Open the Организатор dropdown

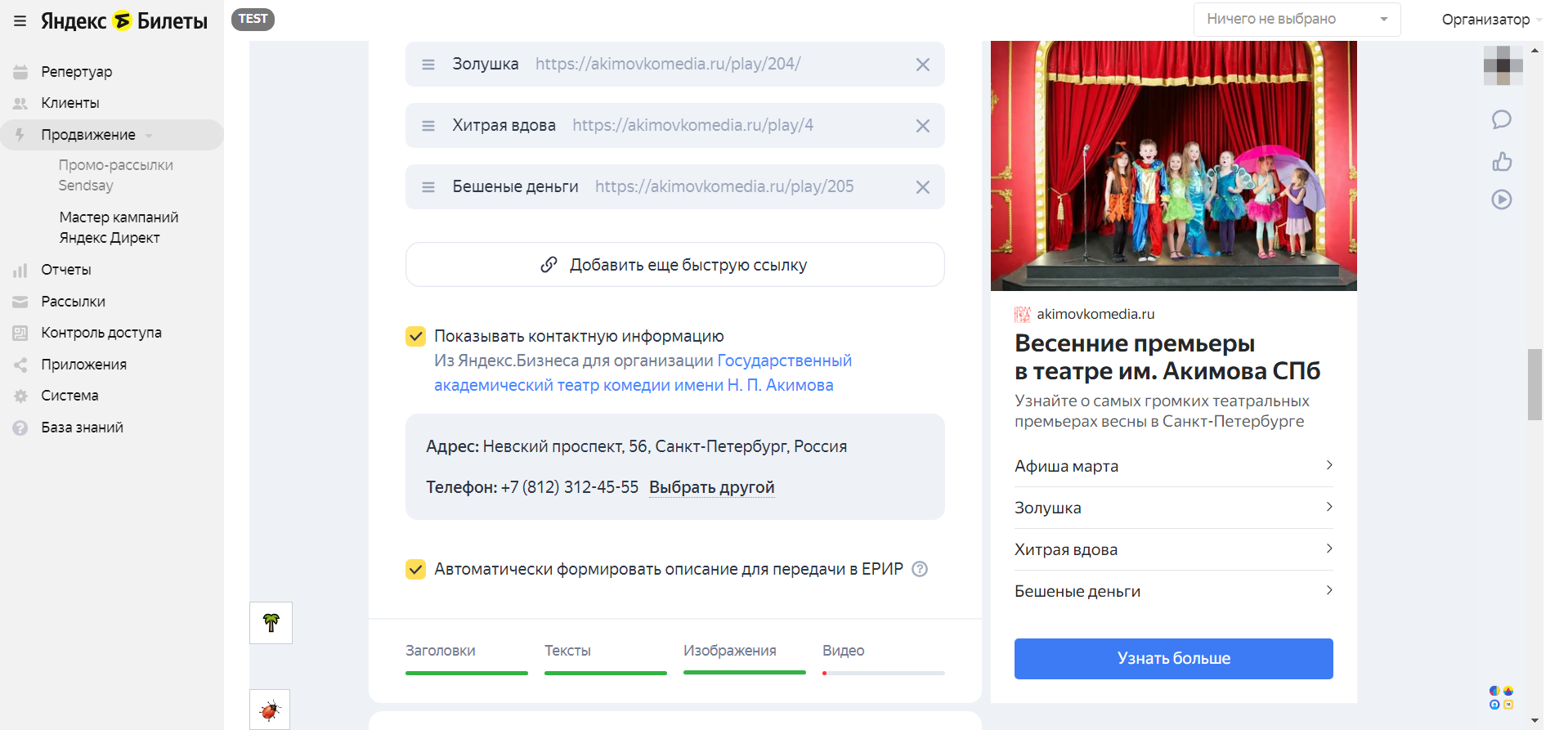1491,20
